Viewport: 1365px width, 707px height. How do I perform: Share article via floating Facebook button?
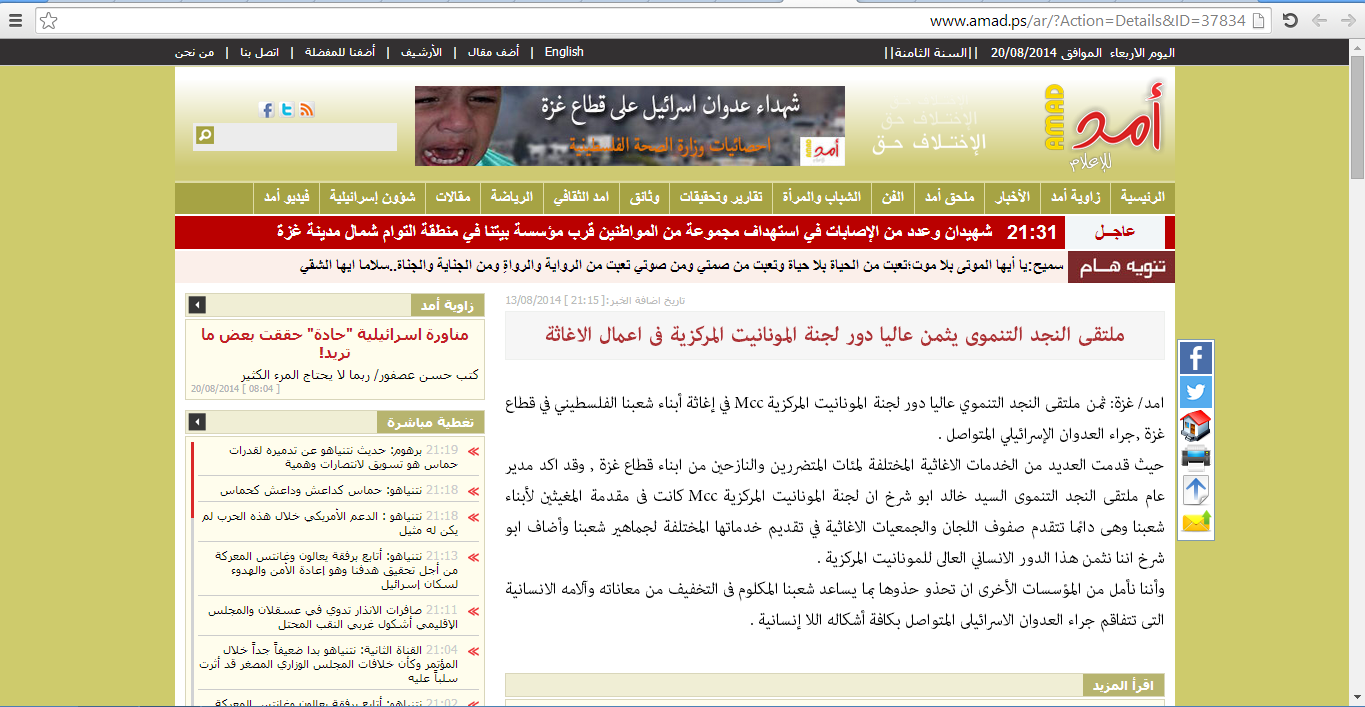click(x=1196, y=358)
